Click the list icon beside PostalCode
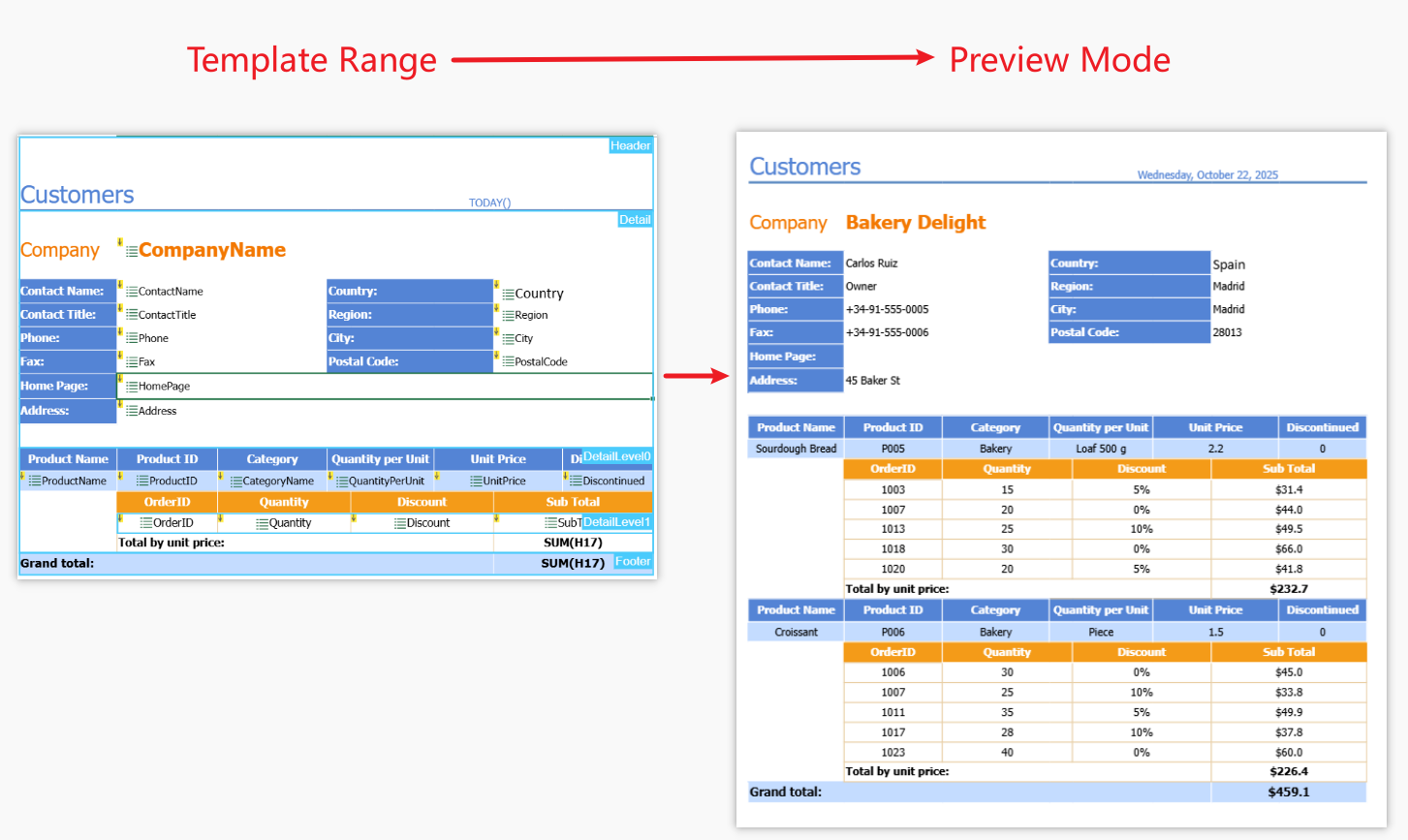This screenshot has height=840, width=1408. (508, 362)
